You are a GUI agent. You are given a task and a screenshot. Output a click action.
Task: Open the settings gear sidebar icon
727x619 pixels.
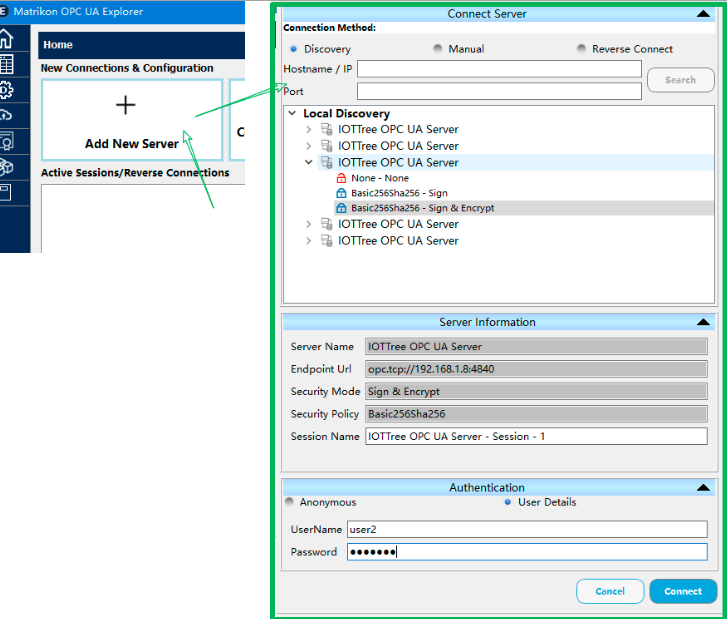(x=6, y=89)
